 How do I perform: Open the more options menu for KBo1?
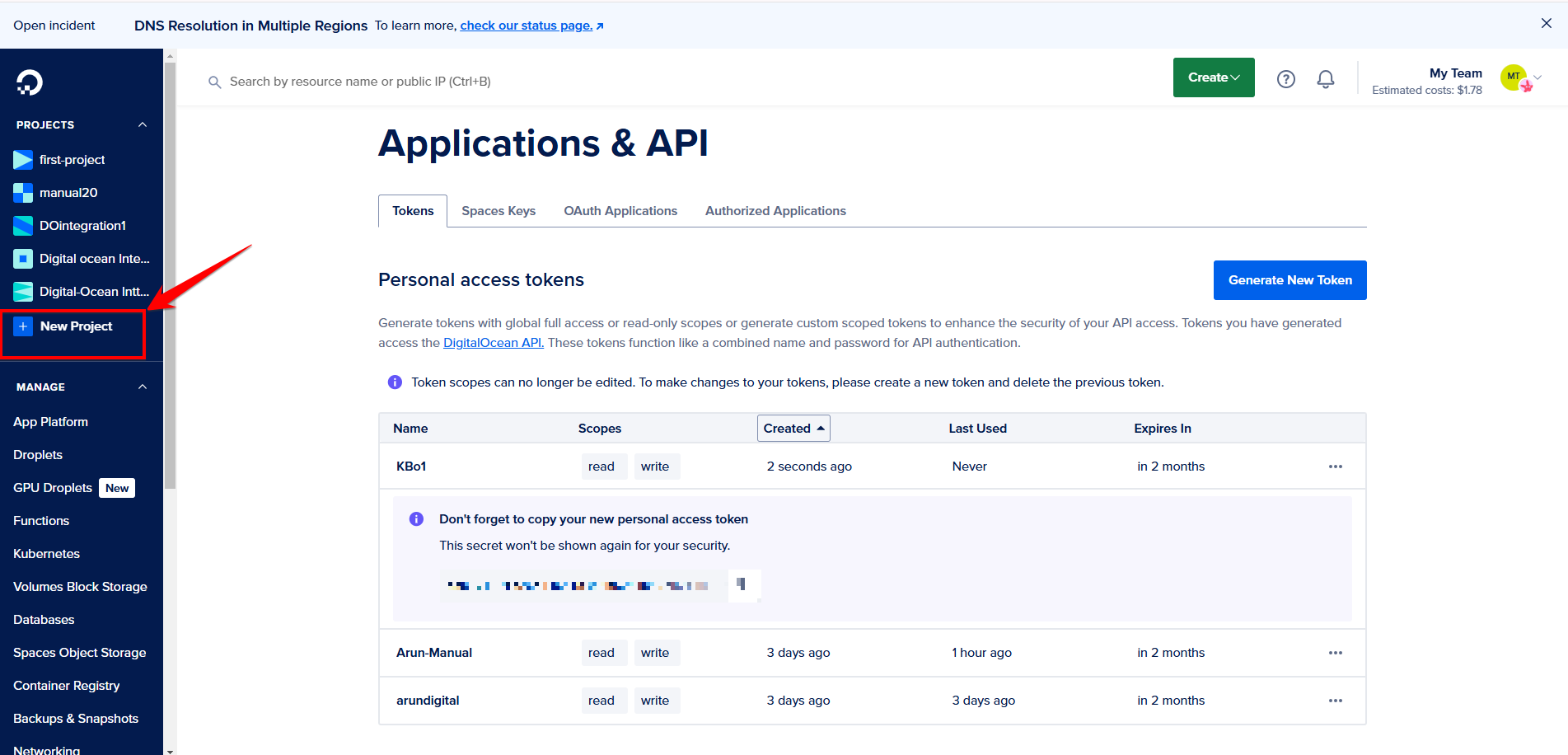1335,467
